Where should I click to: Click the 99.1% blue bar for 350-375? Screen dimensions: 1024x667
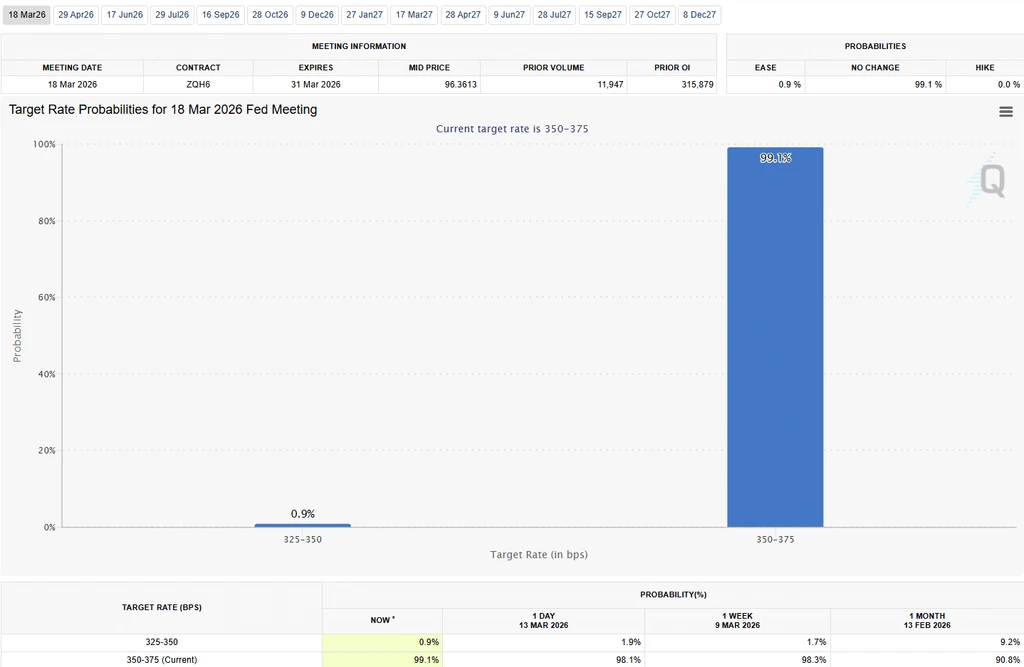tap(775, 337)
